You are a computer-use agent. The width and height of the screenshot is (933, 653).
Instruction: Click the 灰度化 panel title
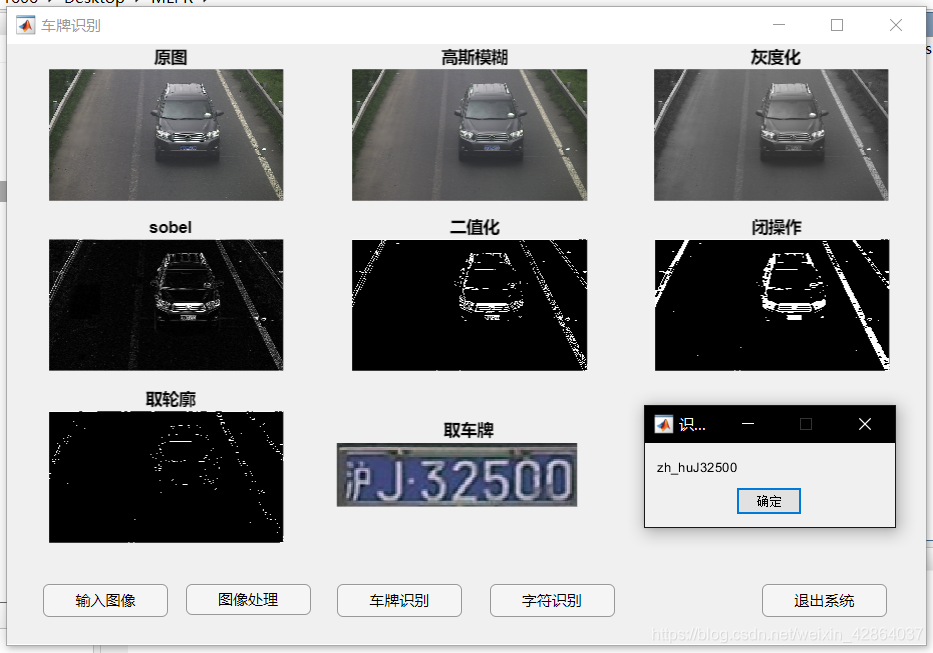point(775,57)
